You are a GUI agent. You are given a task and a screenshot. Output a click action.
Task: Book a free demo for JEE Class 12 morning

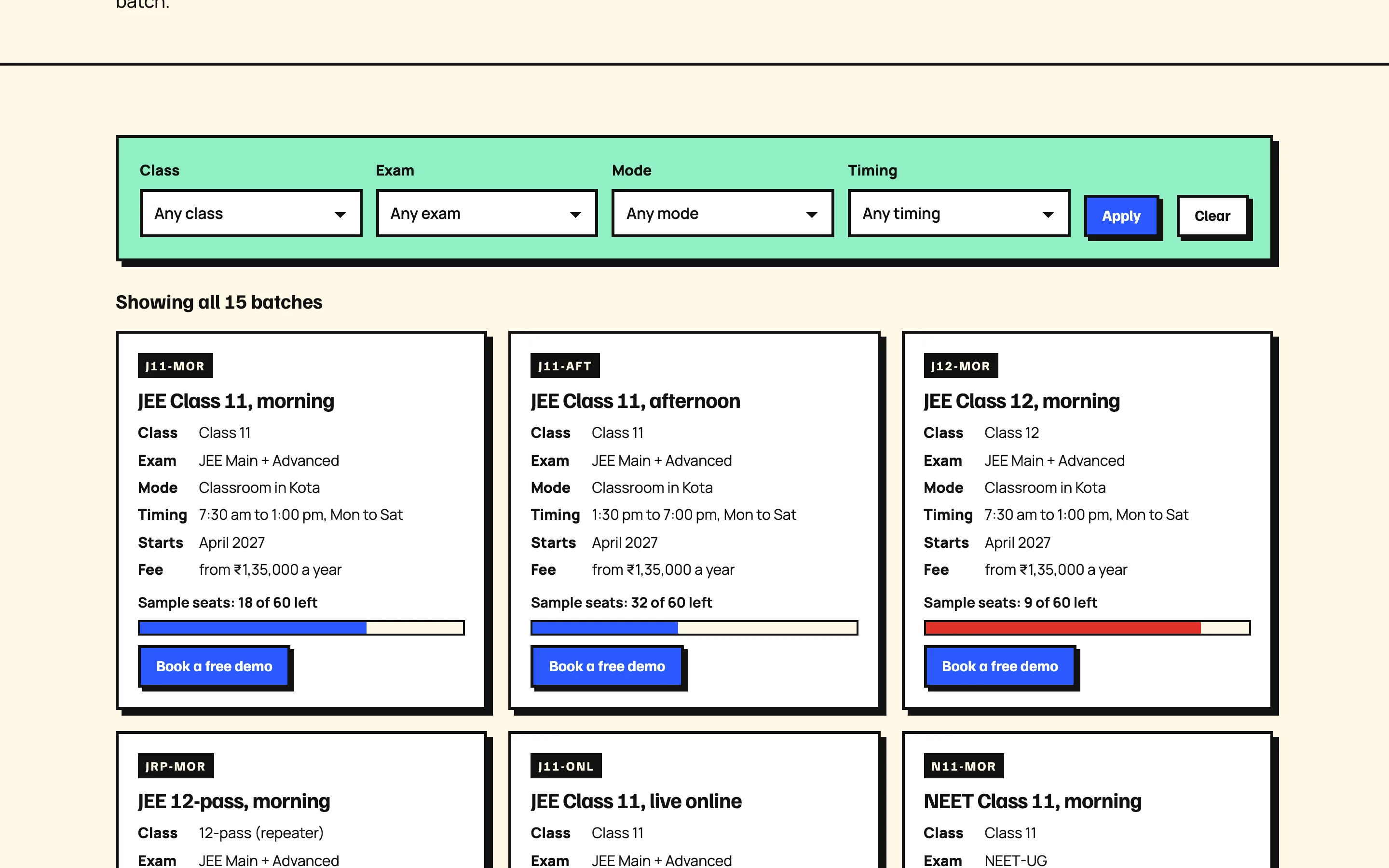[1000, 666]
